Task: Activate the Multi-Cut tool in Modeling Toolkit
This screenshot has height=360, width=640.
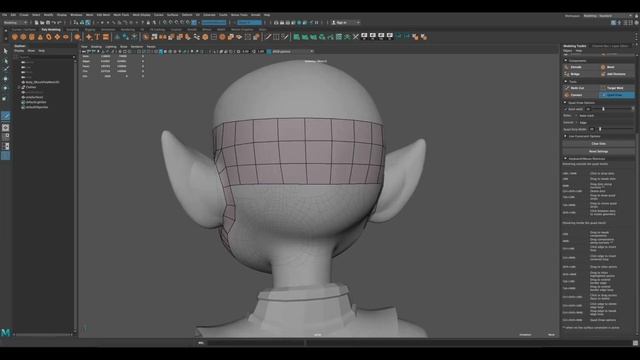Action: (x=580, y=88)
